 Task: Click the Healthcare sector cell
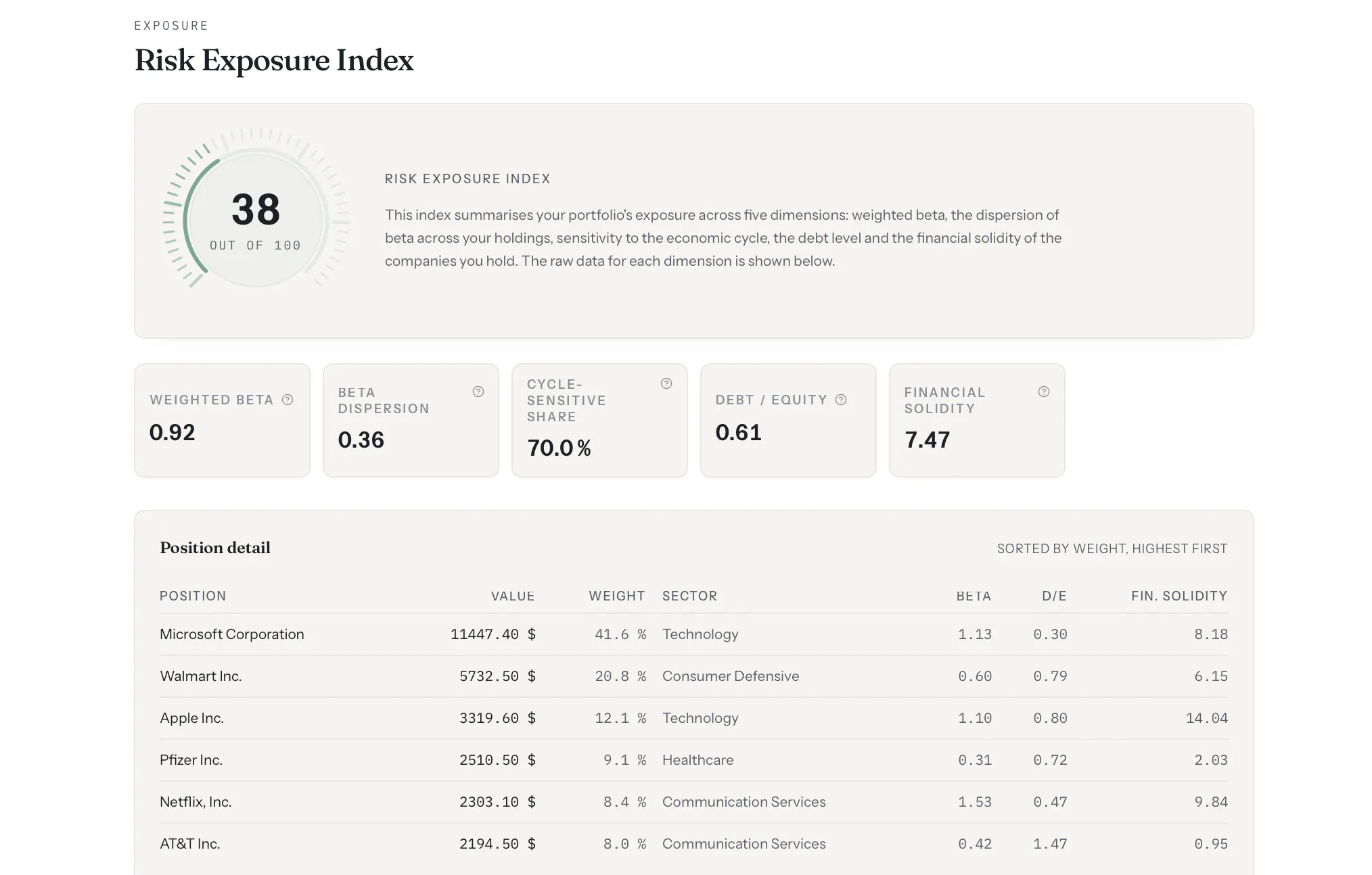pyautogui.click(x=698, y=760)
